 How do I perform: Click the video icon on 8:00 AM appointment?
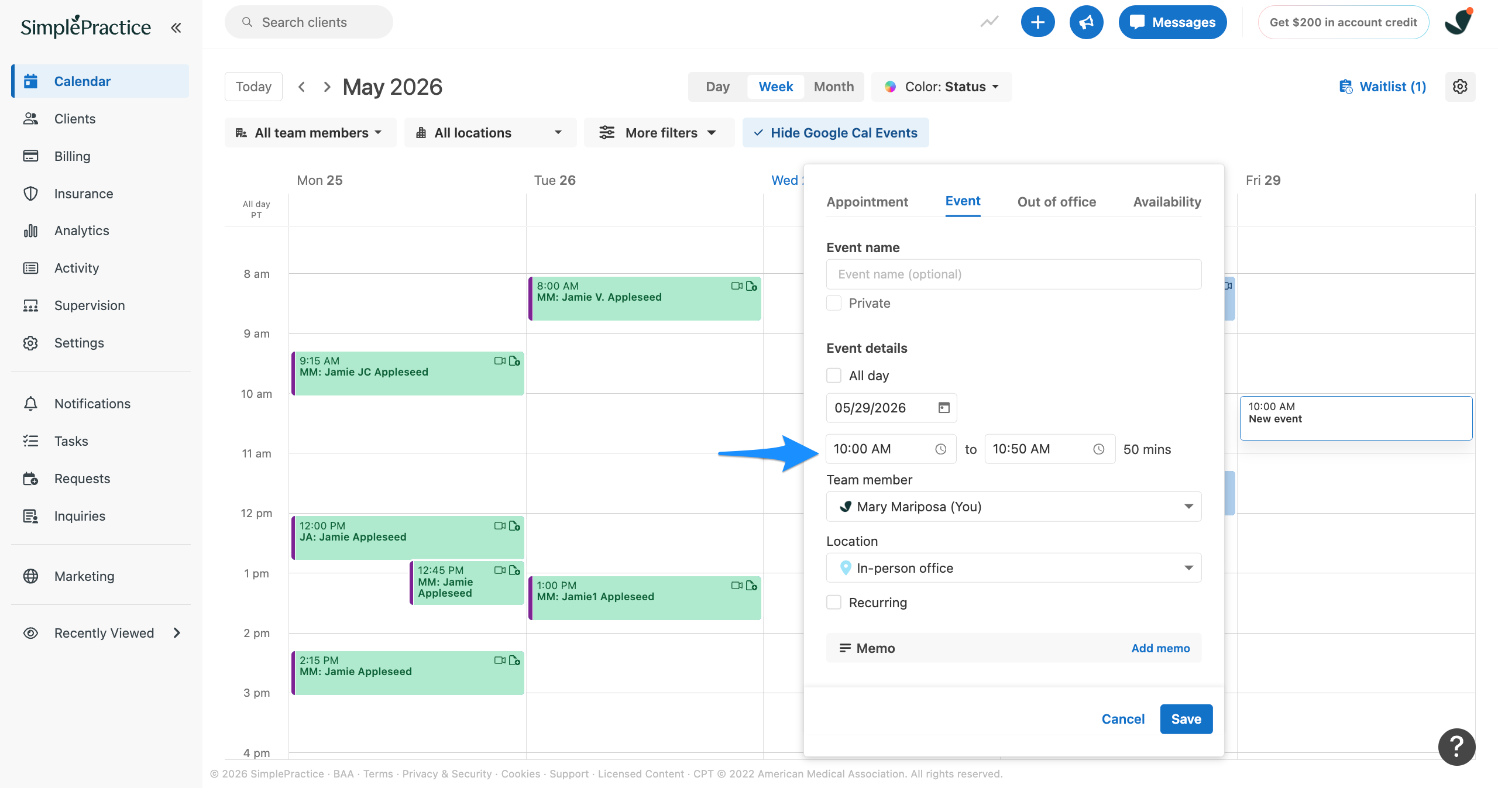(737, 286)
